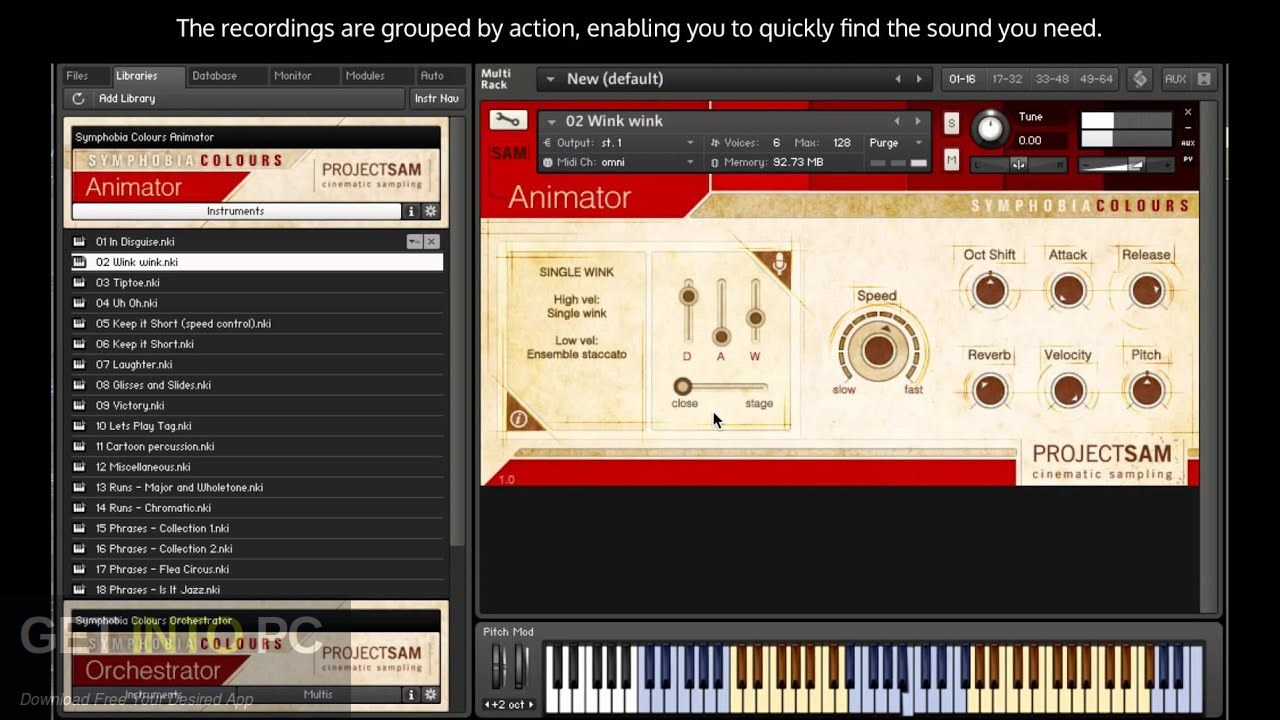Click the Velocity knob
Viewport: 1280px width, 720px height.
[x=1068, y=390]
